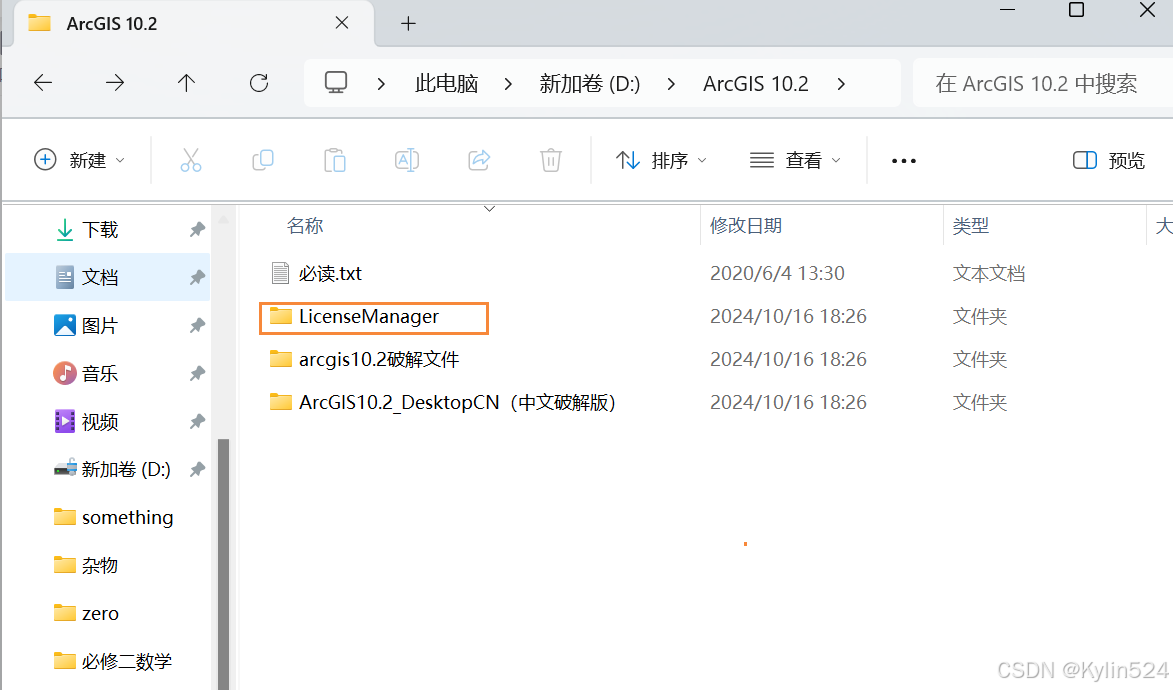1173x690 pixels.
Task: Click 此电脑 in the address bar
Action: point(447,83)
